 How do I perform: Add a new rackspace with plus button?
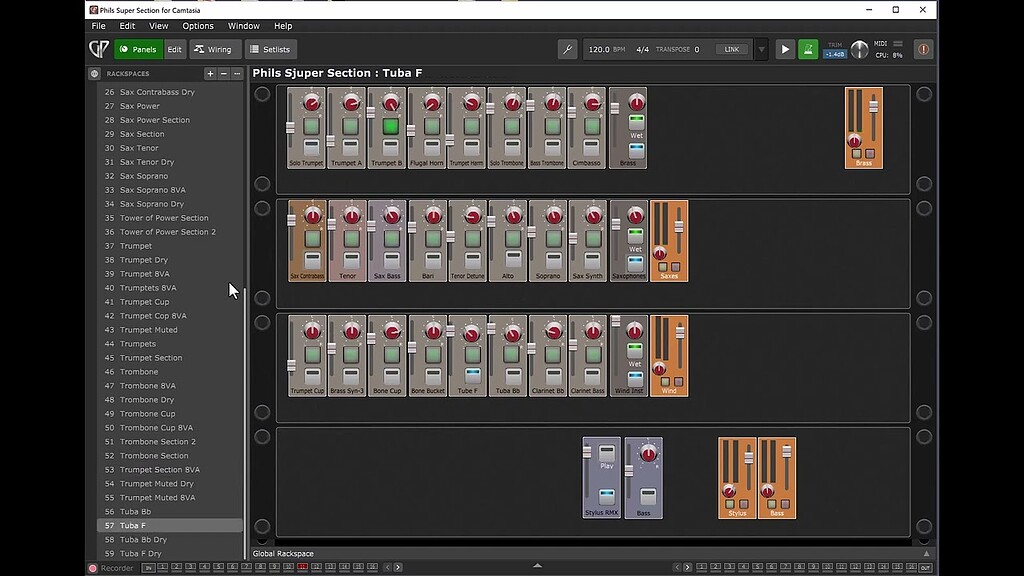210,74
